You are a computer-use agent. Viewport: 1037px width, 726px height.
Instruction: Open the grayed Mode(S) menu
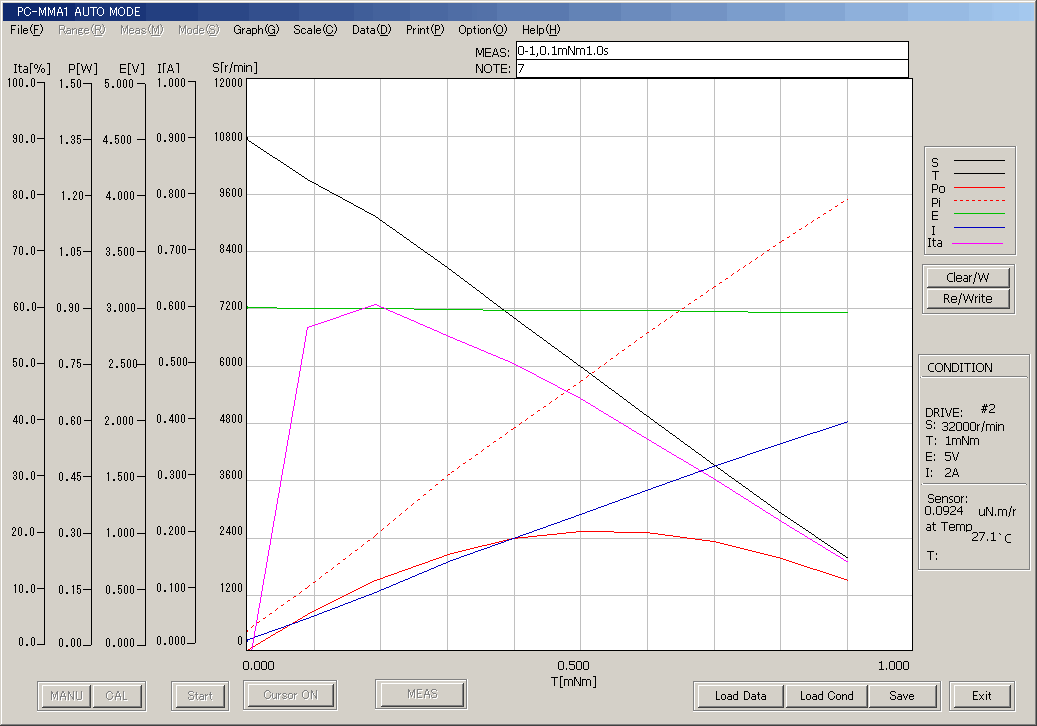pos(198,30)
